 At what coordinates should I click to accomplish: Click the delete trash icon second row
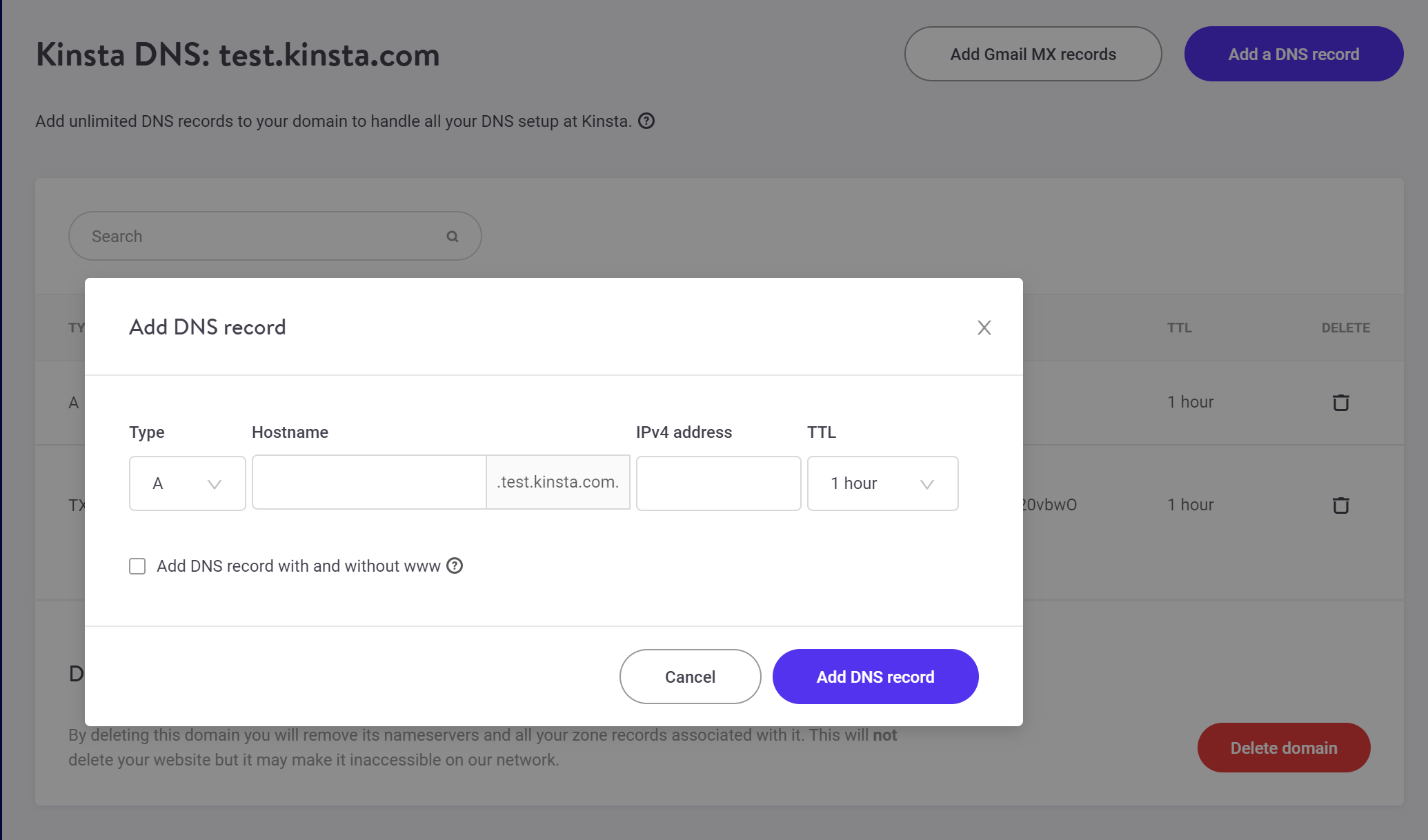click(1341, 504)
